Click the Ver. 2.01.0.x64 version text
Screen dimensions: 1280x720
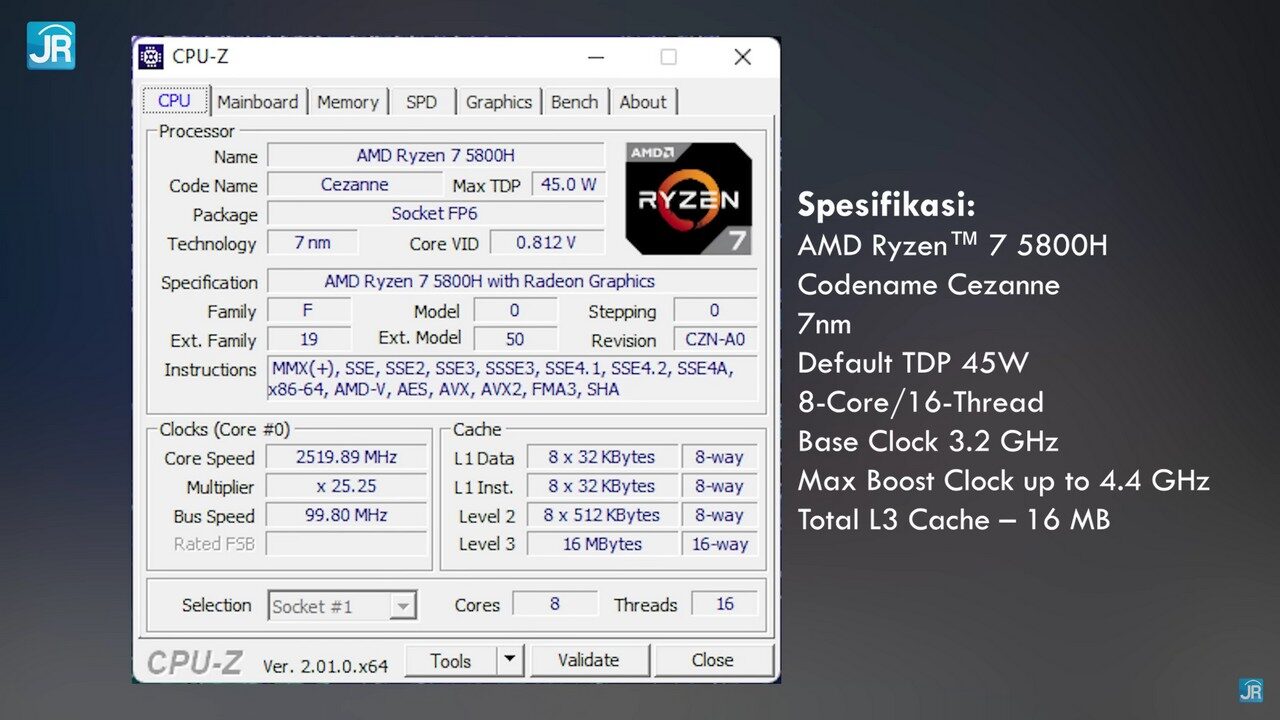325,666
